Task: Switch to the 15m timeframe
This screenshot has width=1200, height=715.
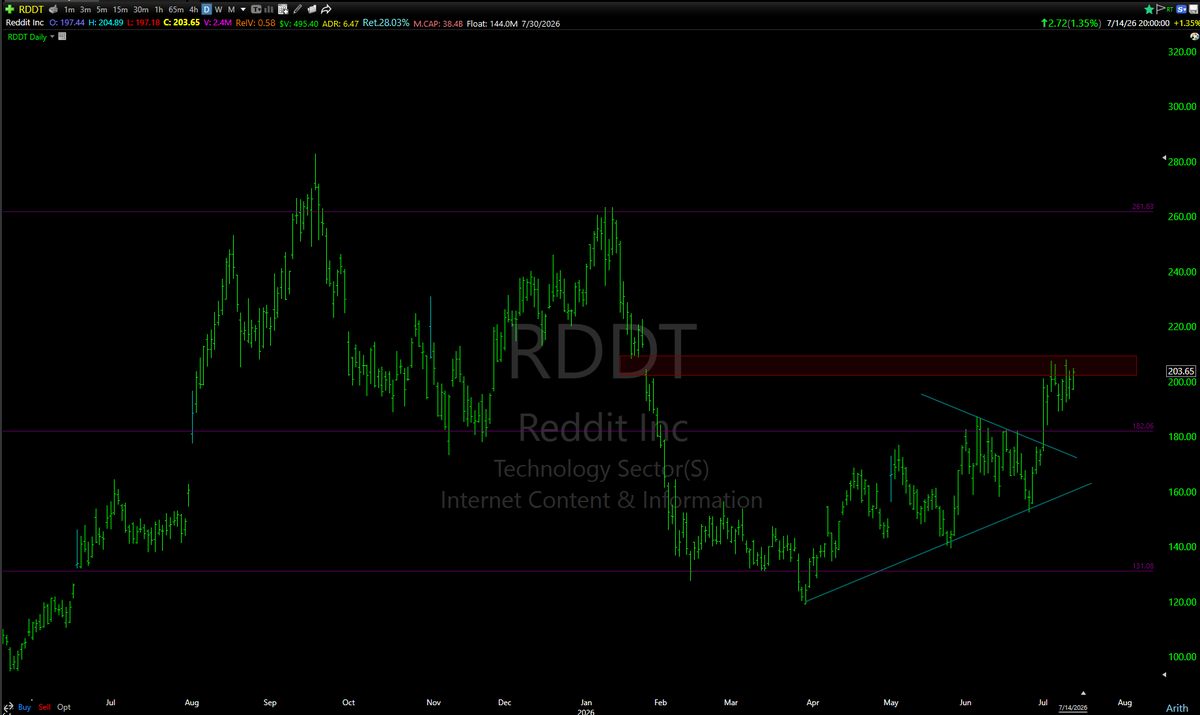Action: pos(120,9)
